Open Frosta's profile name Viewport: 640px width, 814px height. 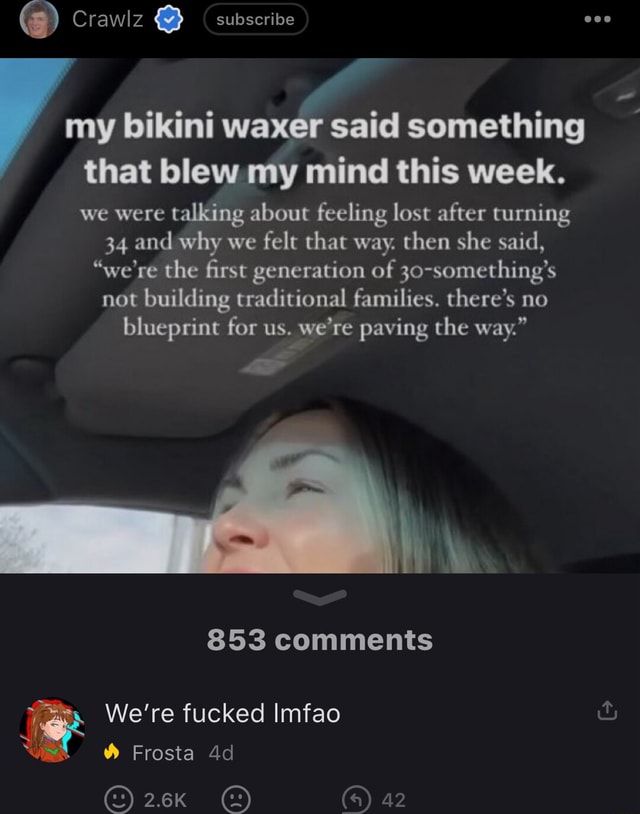[x=163, y=752]
